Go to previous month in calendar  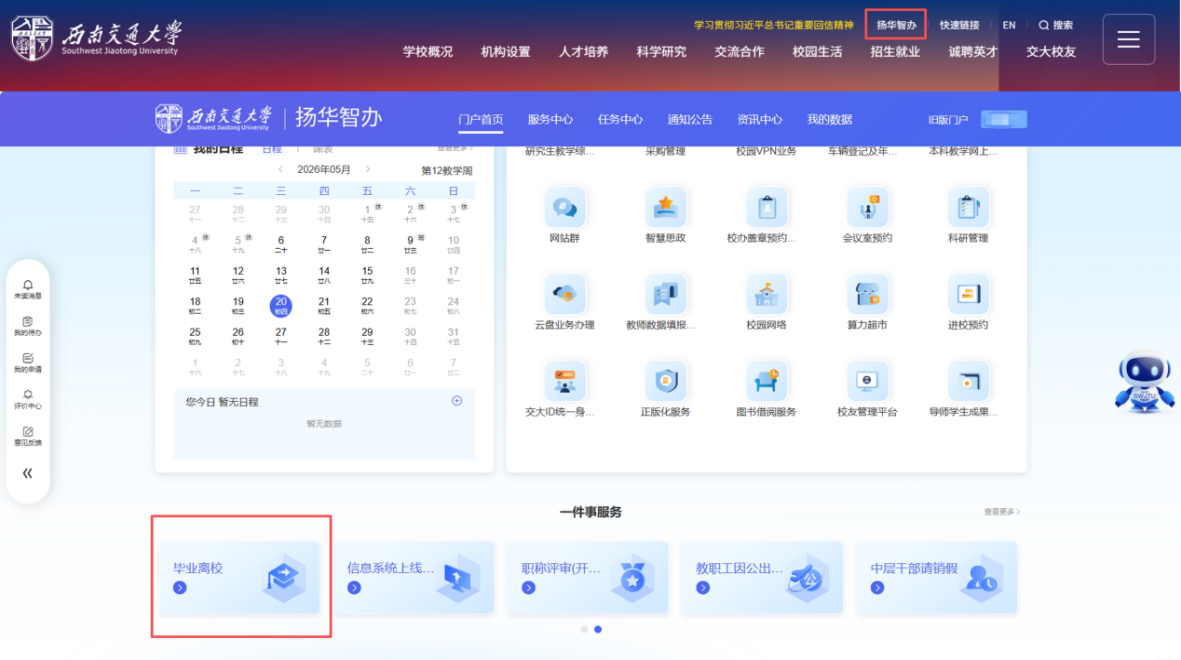(x=280, y=170)
